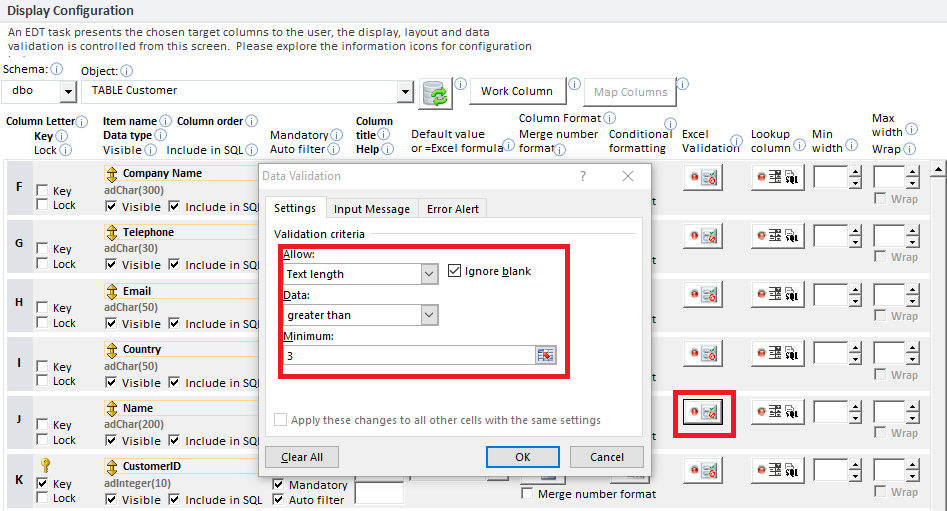Viewport: 947px width, 511px height.
Task: Open Lookup column for CustomerID row
Action: tap(778, 471)
